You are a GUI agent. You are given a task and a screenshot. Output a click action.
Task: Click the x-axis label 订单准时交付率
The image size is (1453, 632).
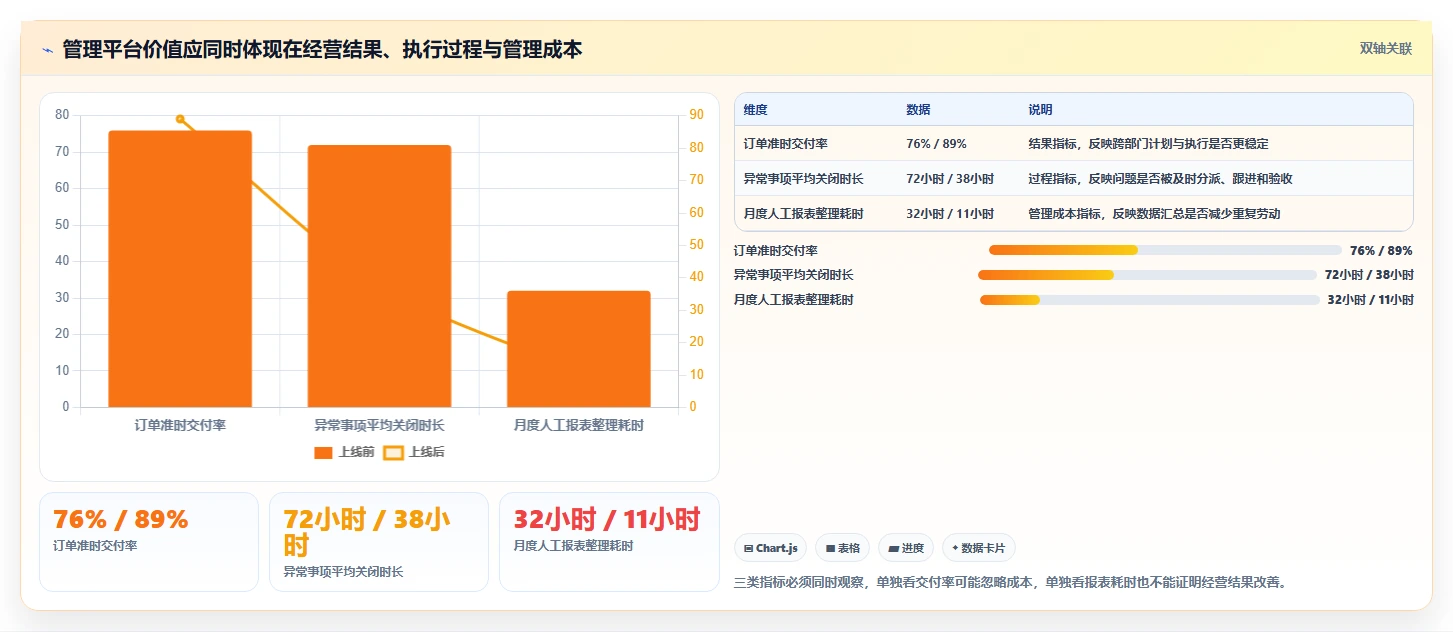click(180, 425)
